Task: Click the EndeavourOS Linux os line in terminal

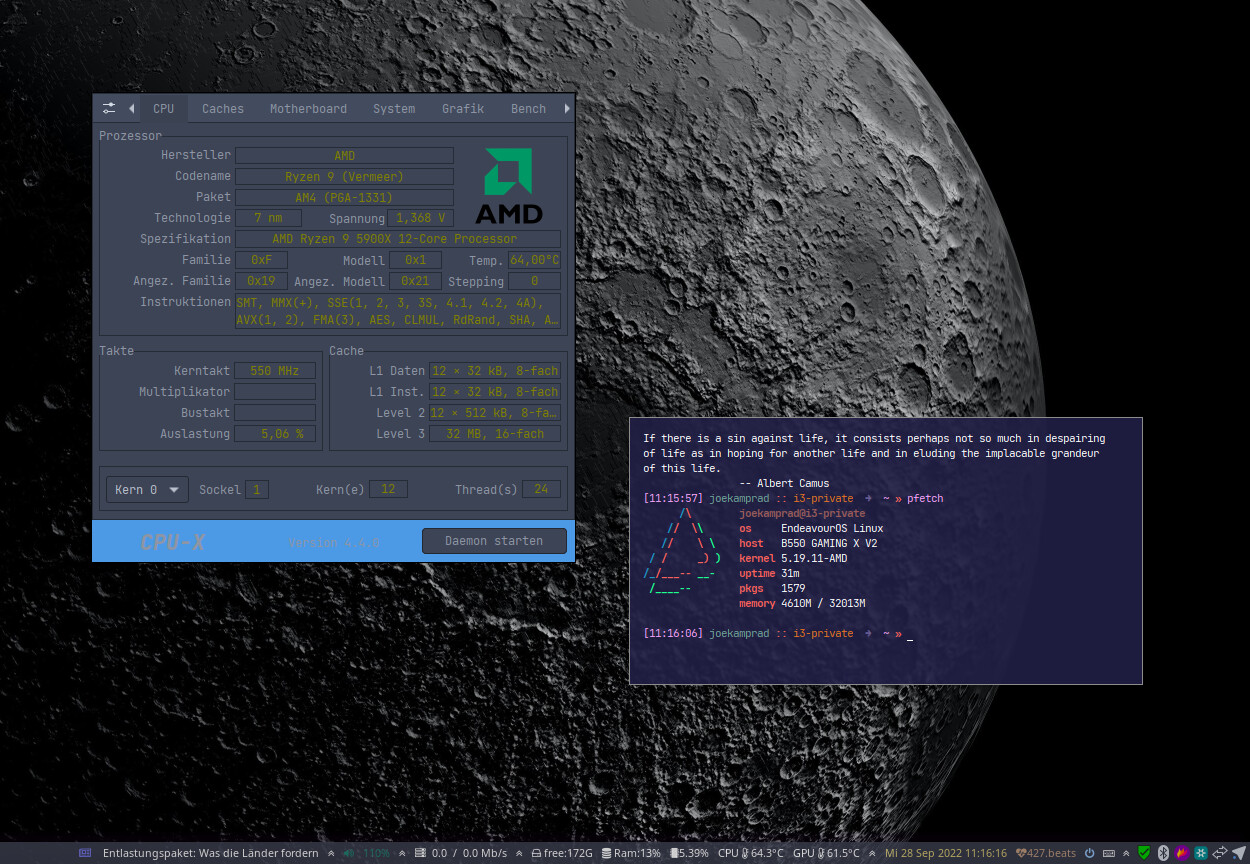Action: [811, 528]
